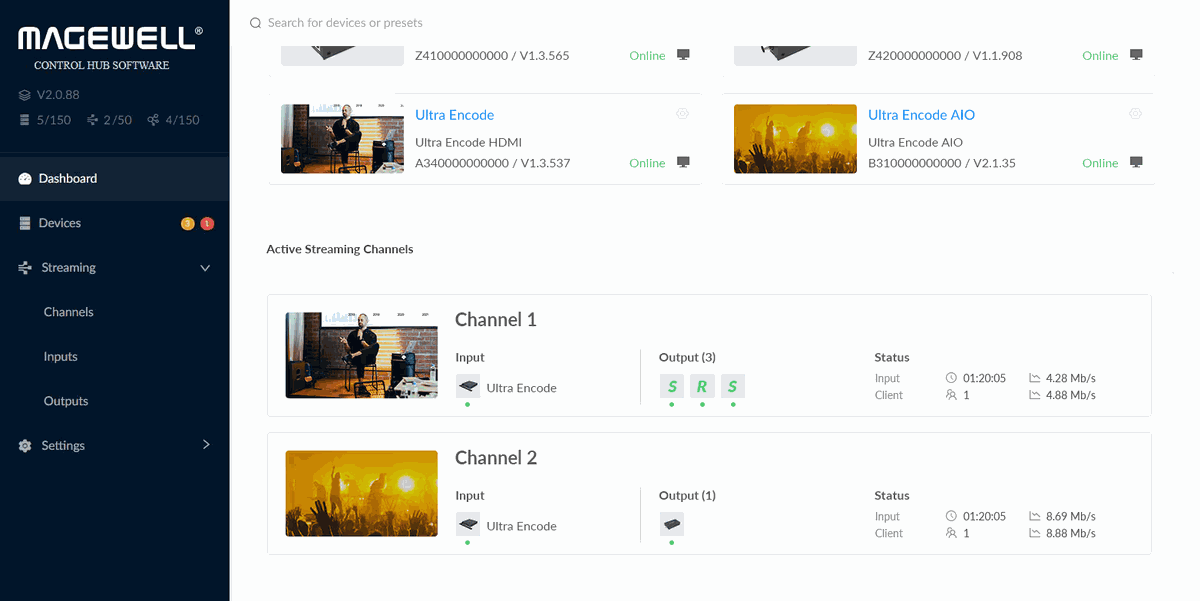Screen dimensions: 1200x601
Task: Click the settings icon on the Ultra Encode card
Action: [682, 114]
